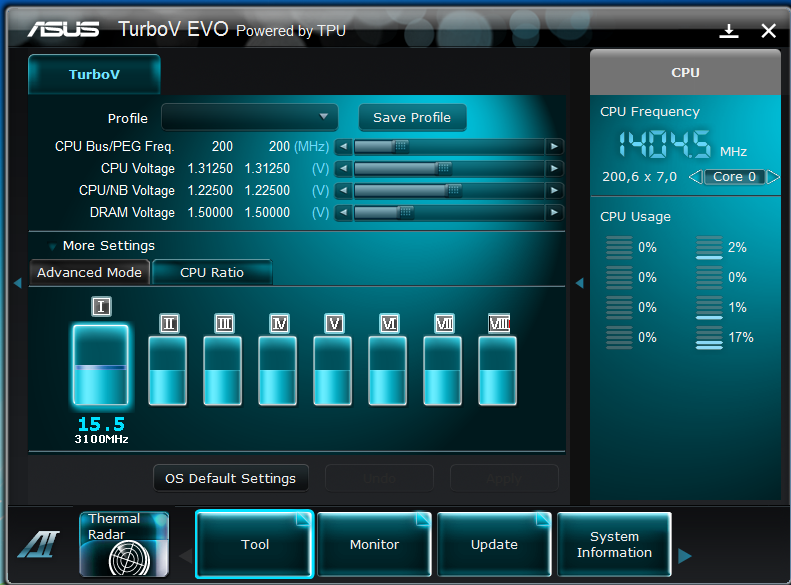
Task: Select core VIII ratio label
Action: [x=499, y=323]
